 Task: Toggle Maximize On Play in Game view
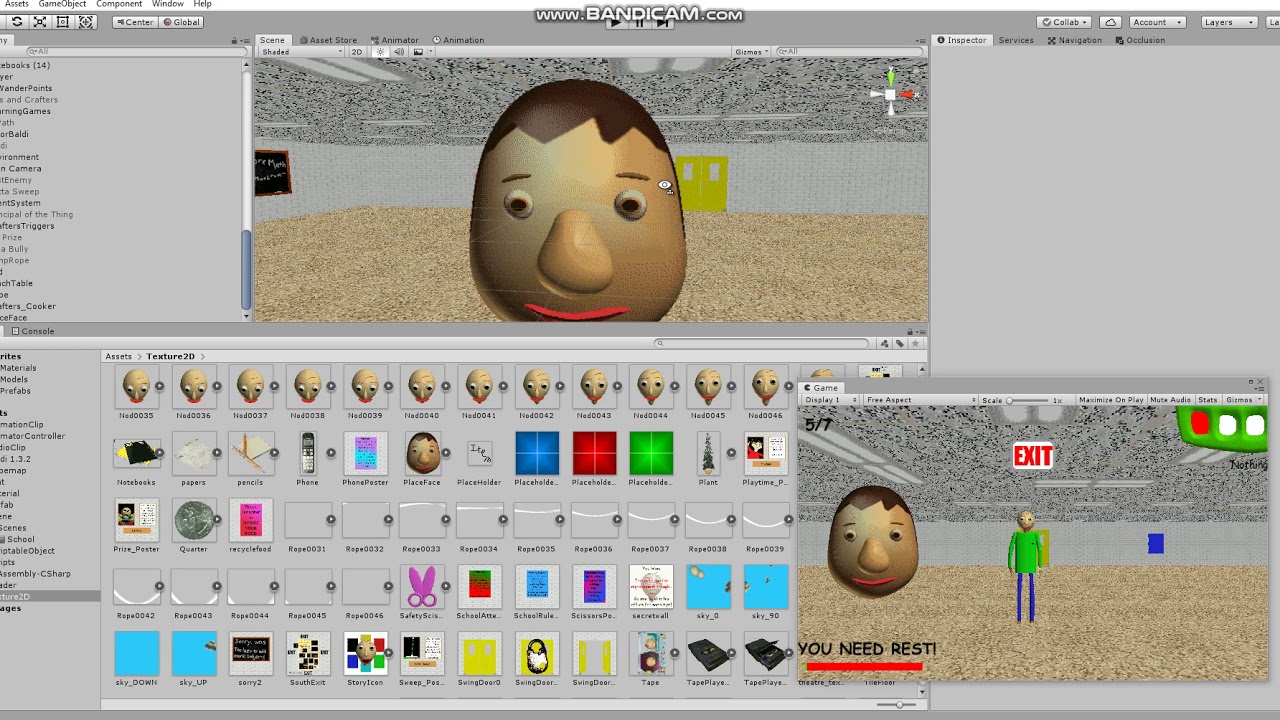(1110, 400)
